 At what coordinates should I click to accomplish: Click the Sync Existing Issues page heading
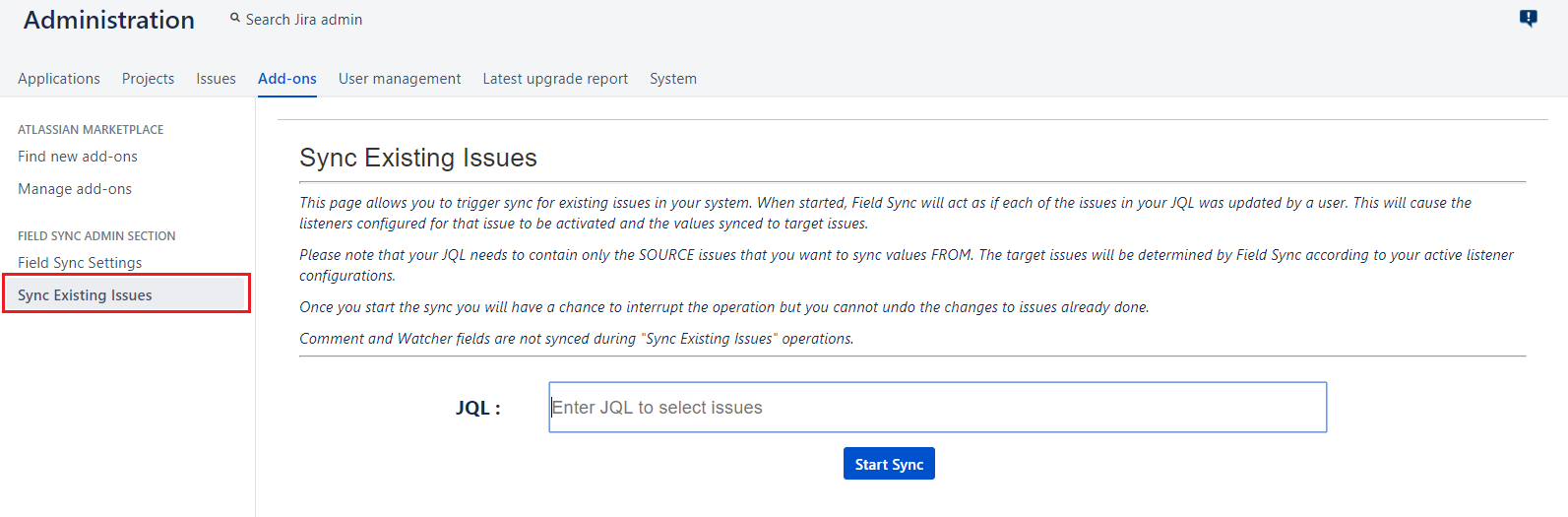418,158
